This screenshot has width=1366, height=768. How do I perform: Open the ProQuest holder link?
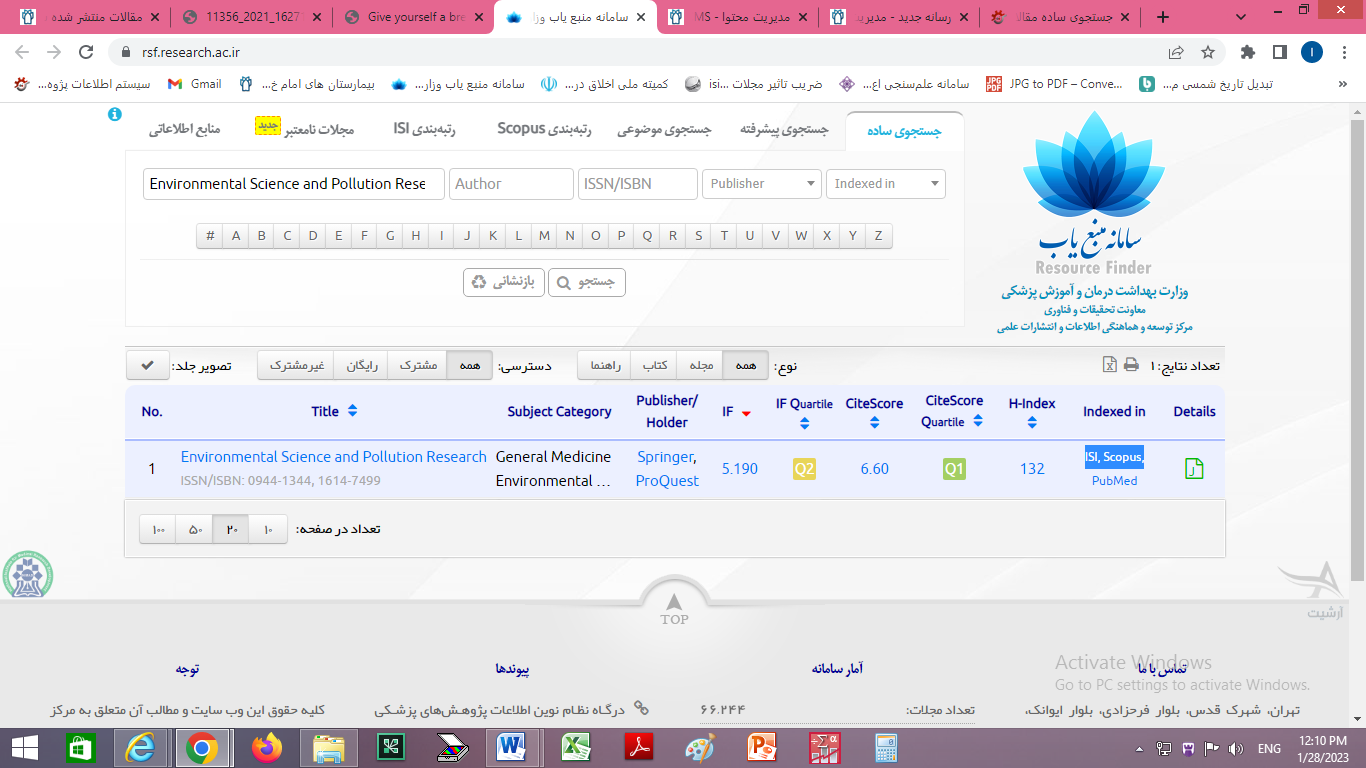pos(667,481)
